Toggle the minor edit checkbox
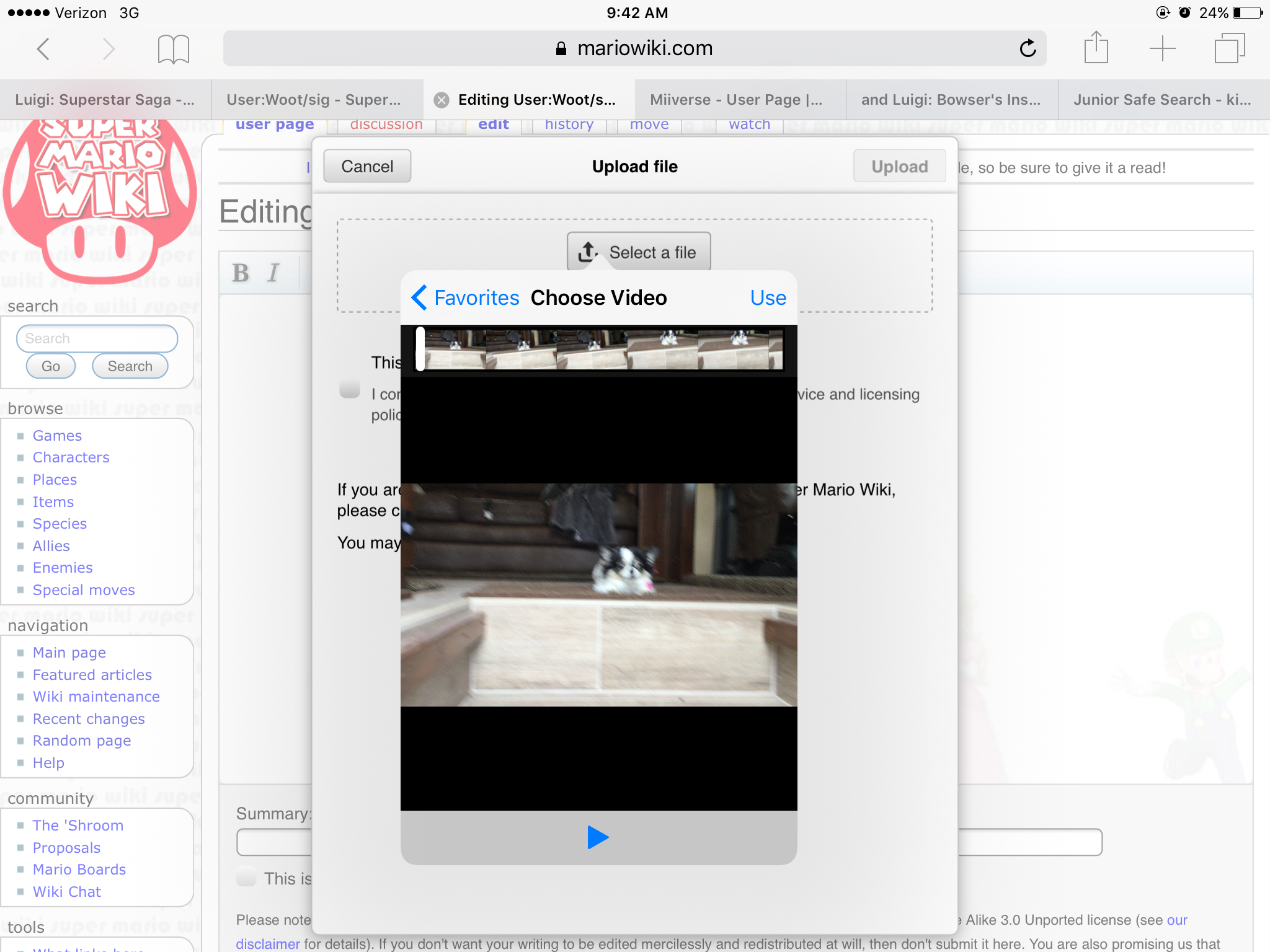Screen dimensions: 1270x952 click(246, 878)
